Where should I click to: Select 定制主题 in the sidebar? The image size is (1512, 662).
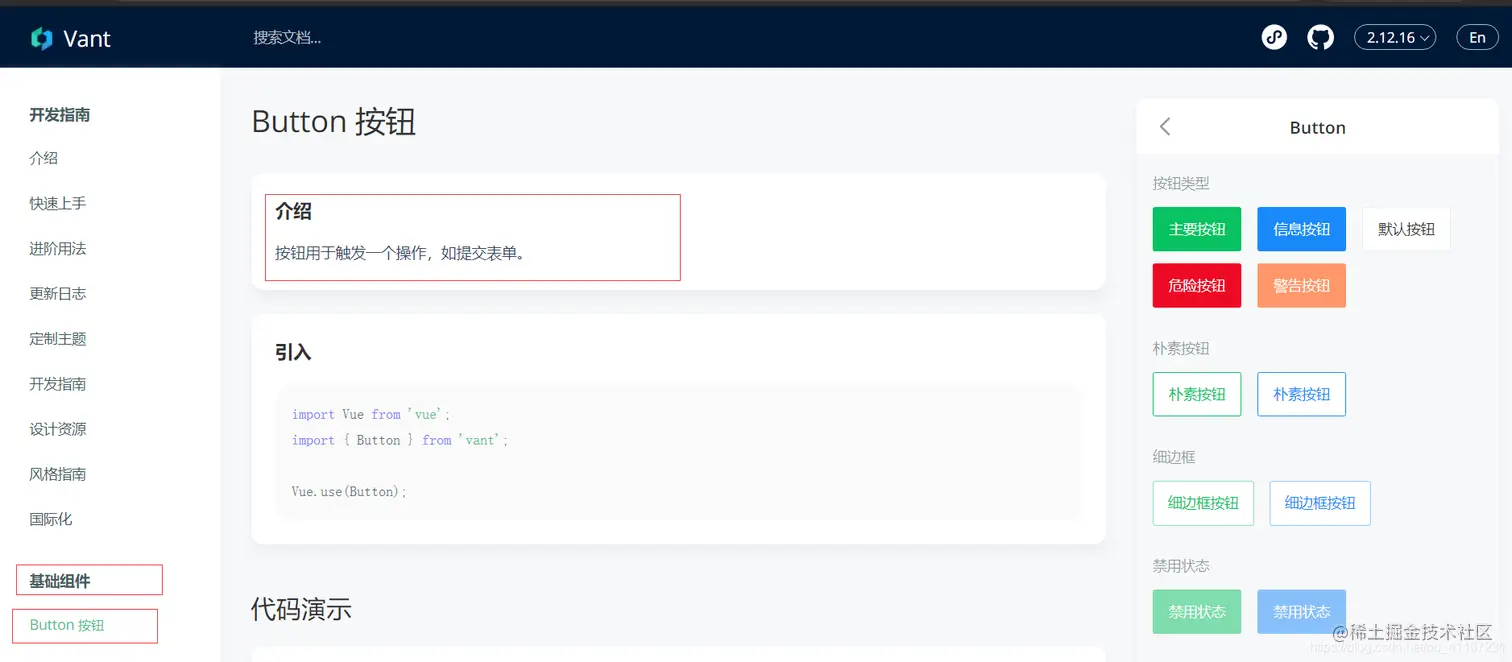[58, 338]
